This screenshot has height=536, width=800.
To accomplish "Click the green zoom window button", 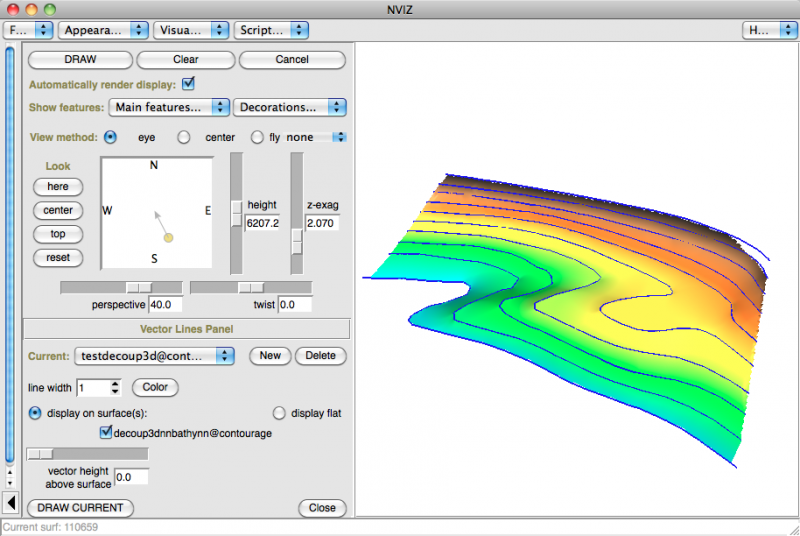I will (x=50, y=8).
